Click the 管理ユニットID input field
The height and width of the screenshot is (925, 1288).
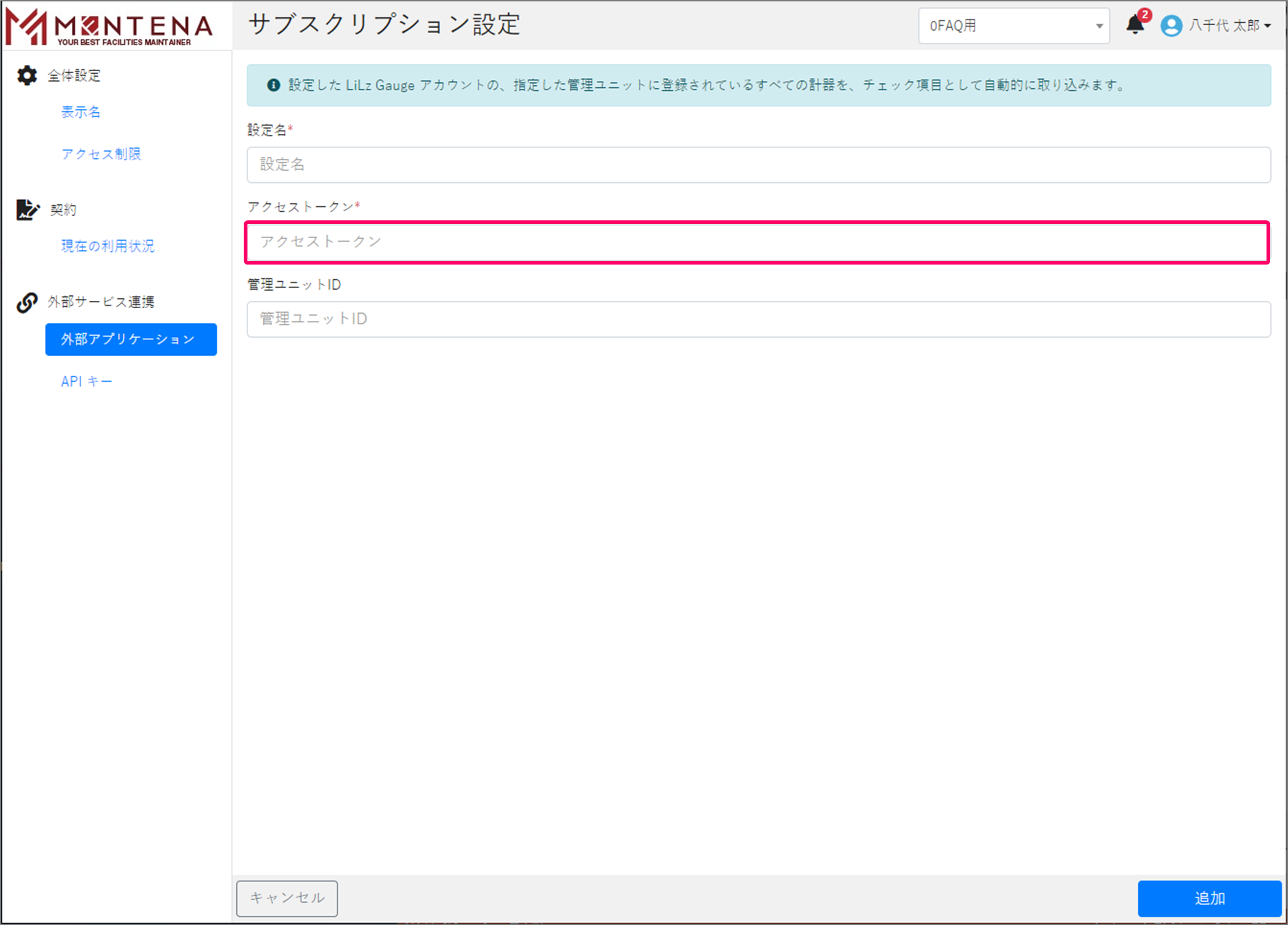[x=758, y=319]
